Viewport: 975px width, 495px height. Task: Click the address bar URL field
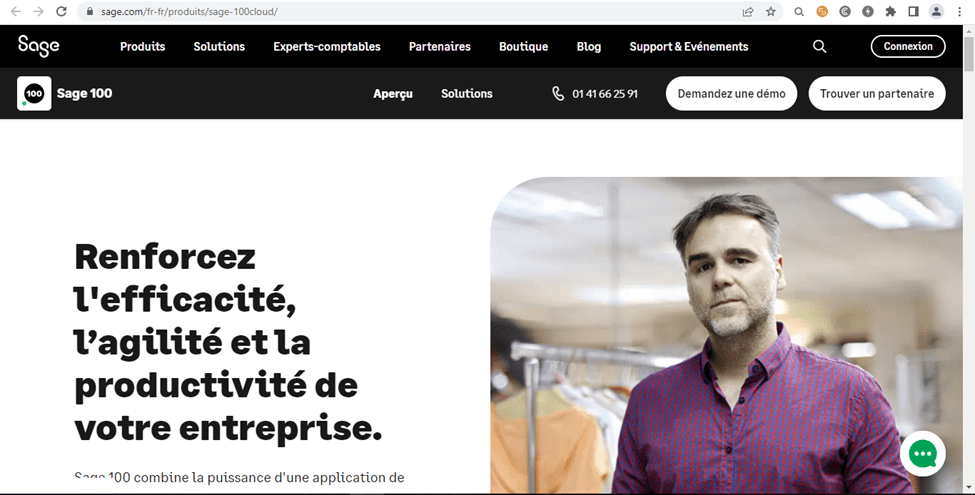coord(410,11)
